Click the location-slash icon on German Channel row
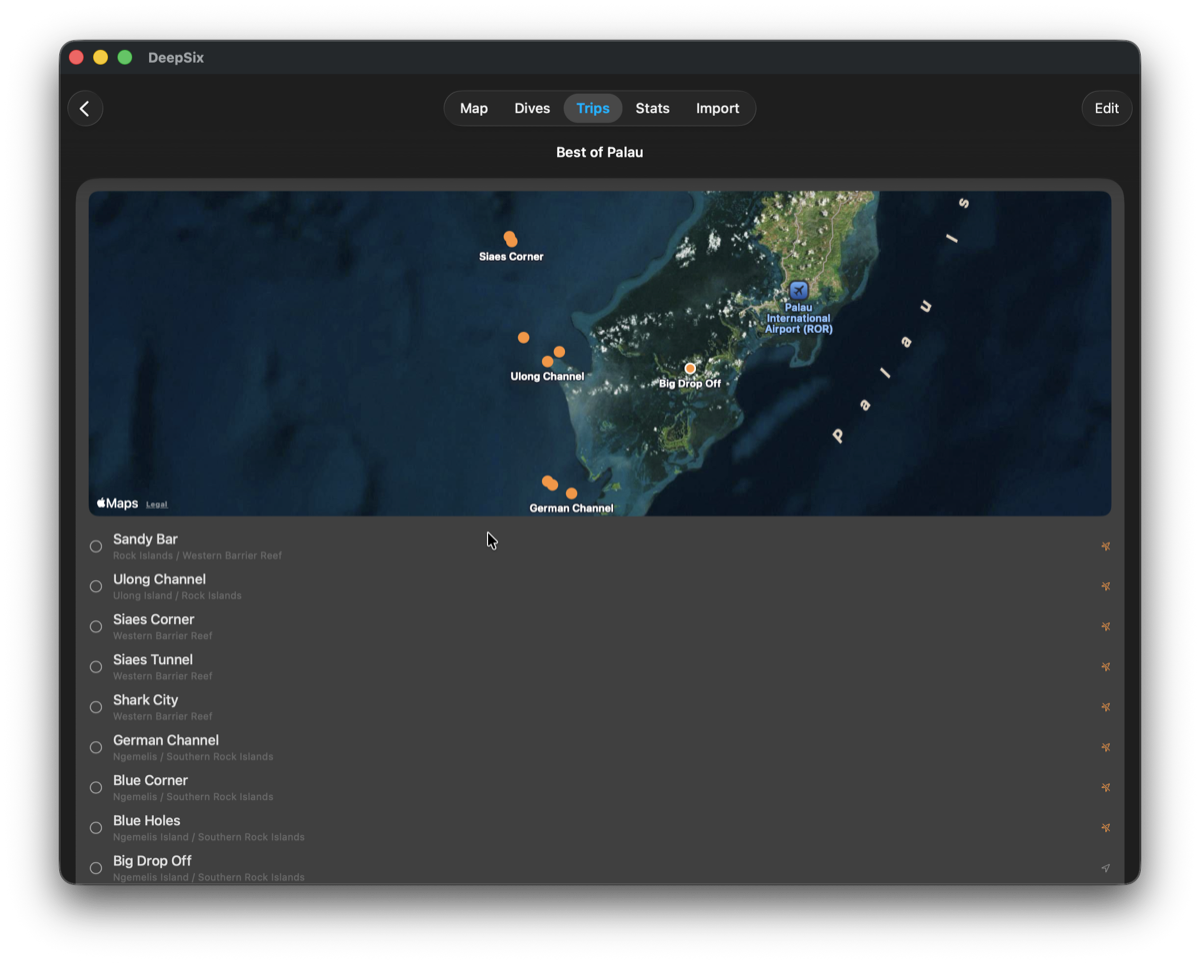Image resolution: width=1200 pixels, height=963 pixels. (x=1105, y=747)
